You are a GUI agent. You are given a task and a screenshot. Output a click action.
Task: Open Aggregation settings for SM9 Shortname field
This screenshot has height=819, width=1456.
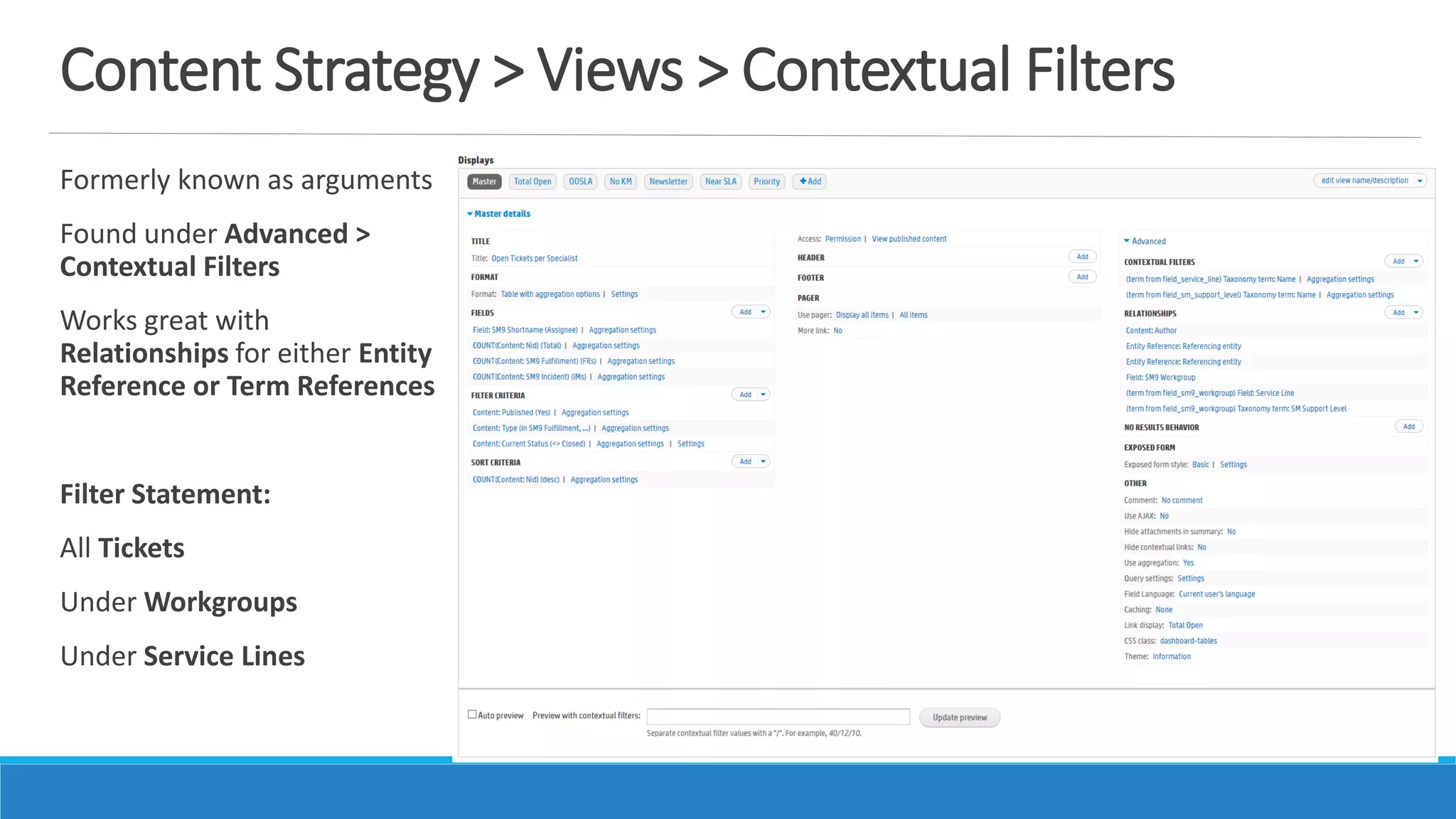(x=622, y=330)
